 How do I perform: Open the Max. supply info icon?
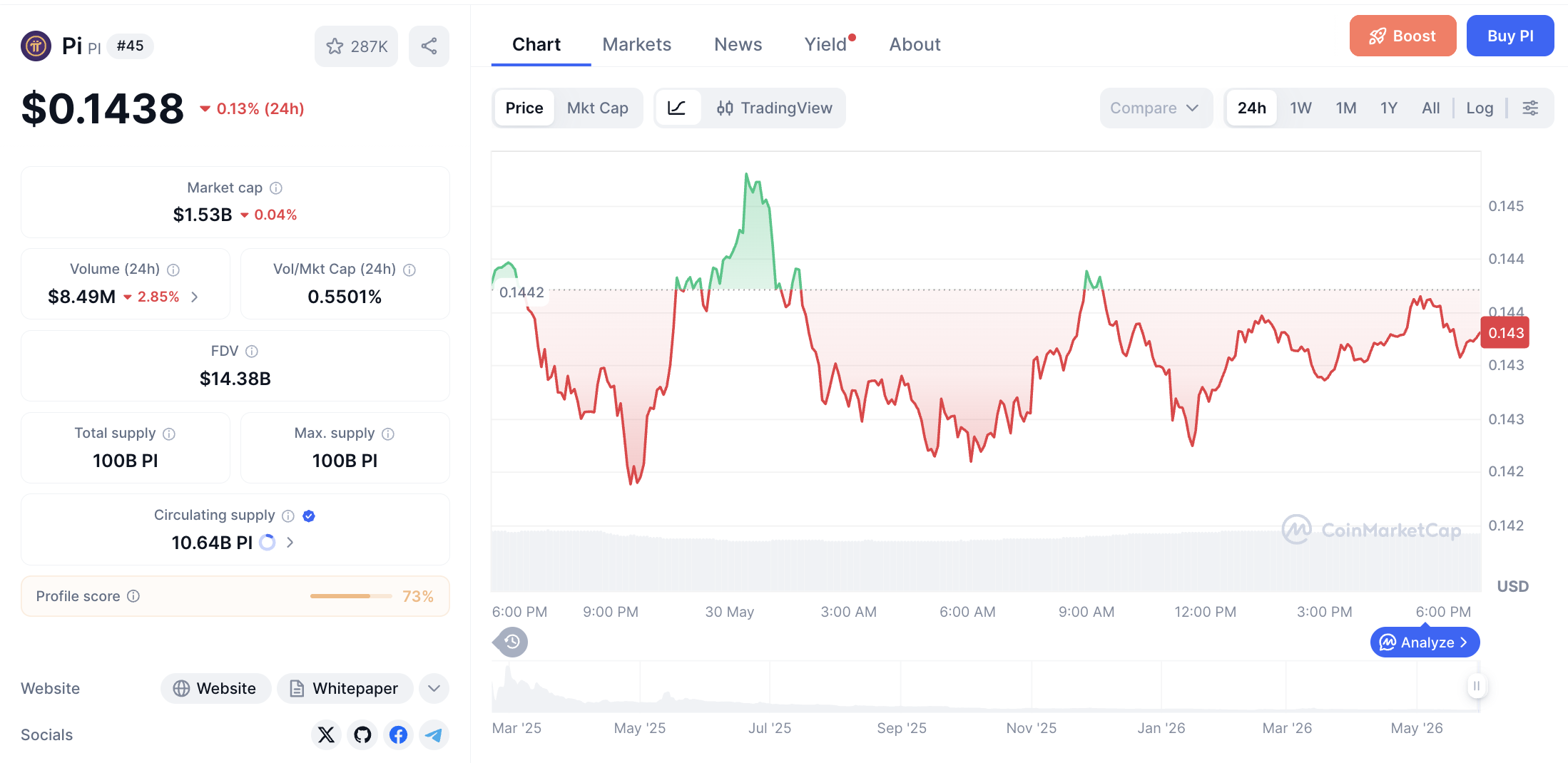(x=388, y=434)
